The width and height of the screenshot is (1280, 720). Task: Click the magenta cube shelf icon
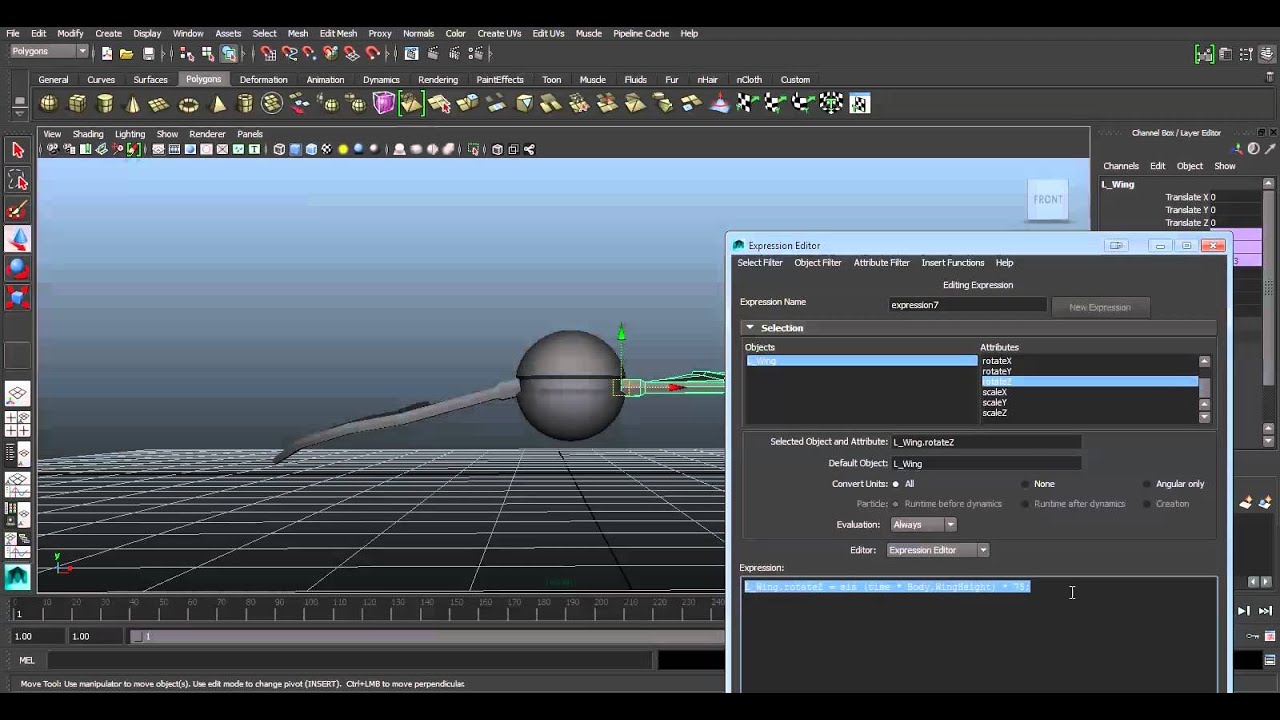click(x=384, y=103)
